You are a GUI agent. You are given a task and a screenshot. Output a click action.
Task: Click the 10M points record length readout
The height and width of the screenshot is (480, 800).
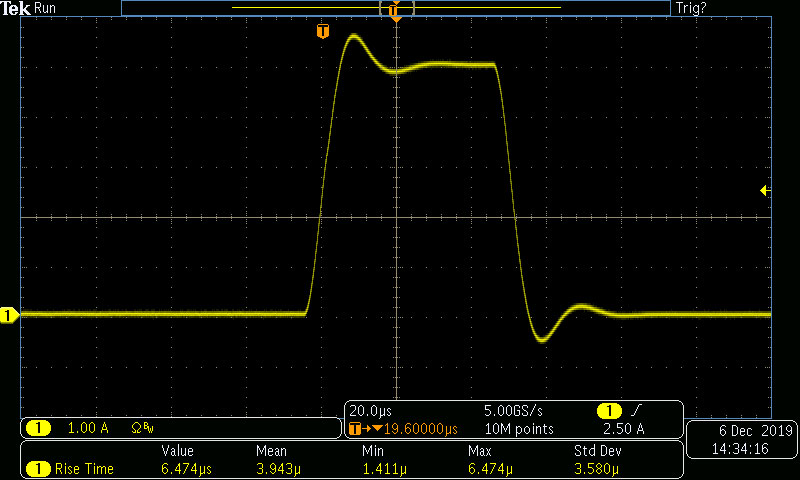[518, 429]
